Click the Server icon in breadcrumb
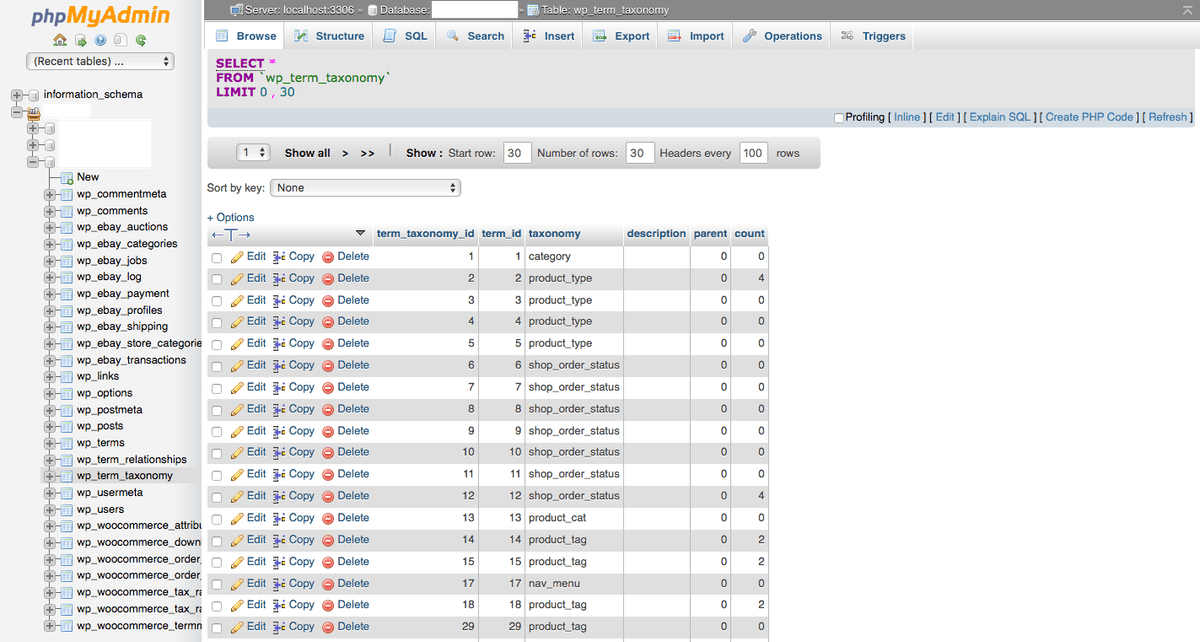The width and height of the screenshot is (1200, 642). [x=237, y=10]
